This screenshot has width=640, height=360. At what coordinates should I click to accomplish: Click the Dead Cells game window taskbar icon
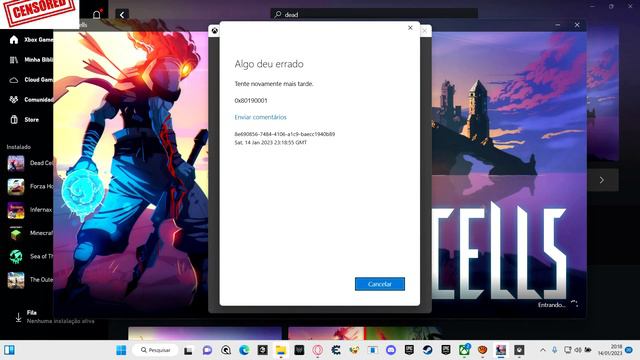pos(501,350)
